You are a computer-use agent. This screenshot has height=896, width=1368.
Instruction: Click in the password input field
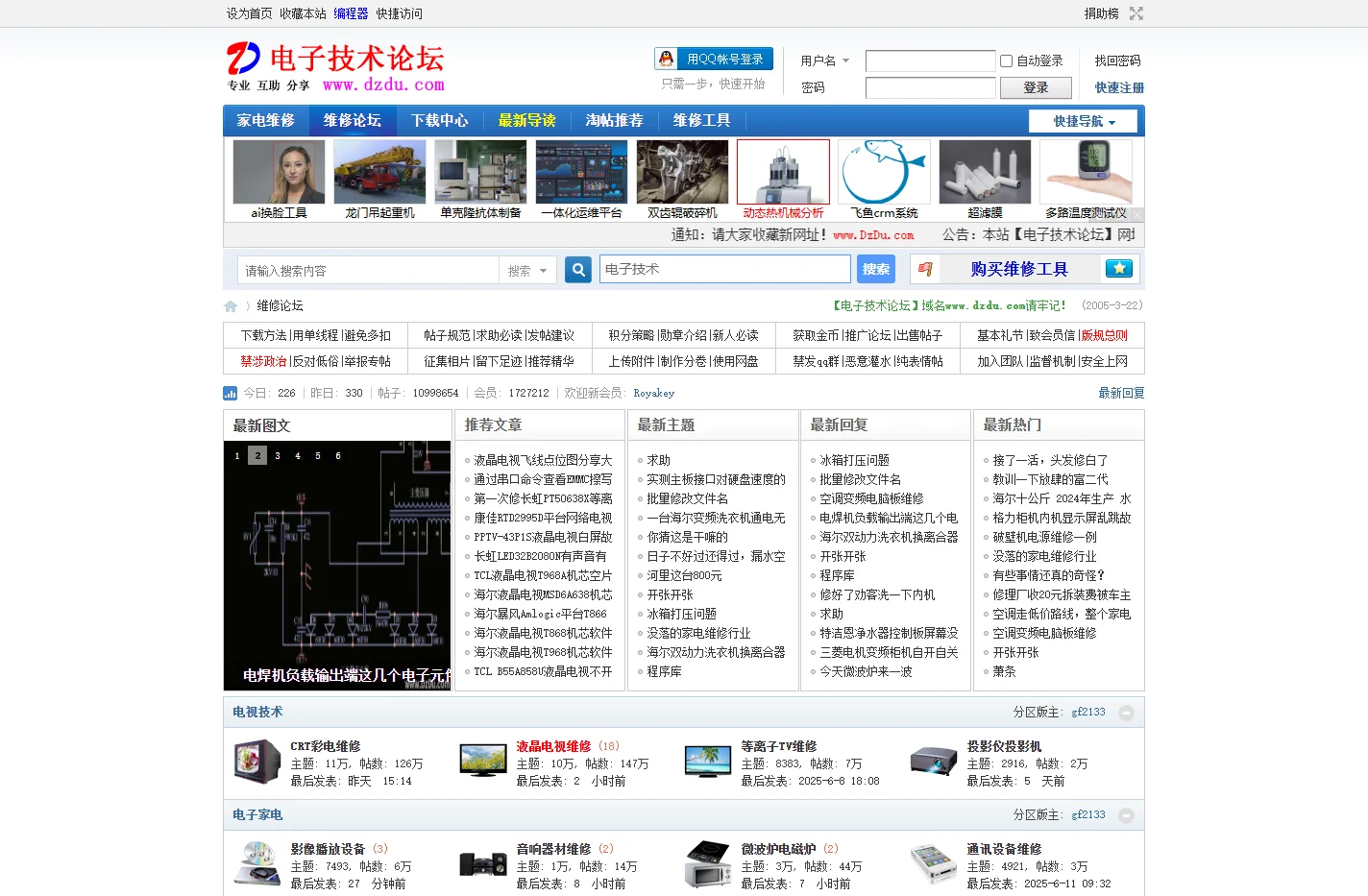pos(930,87)
